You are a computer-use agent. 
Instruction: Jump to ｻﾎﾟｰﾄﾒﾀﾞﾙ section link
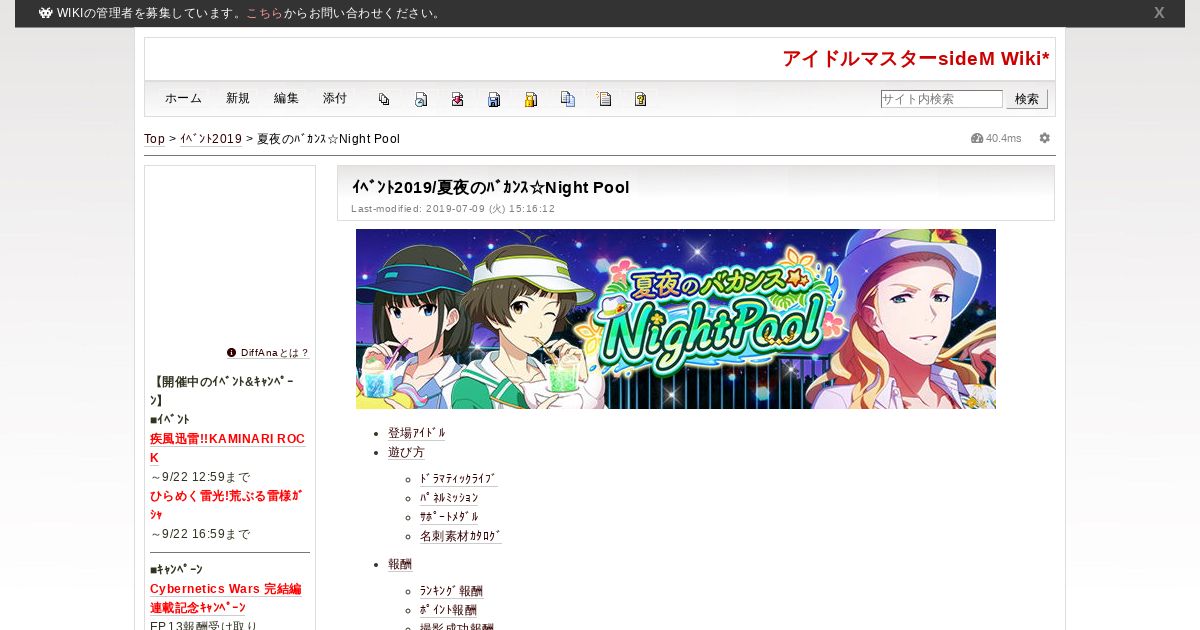click(x=449, y=517)
